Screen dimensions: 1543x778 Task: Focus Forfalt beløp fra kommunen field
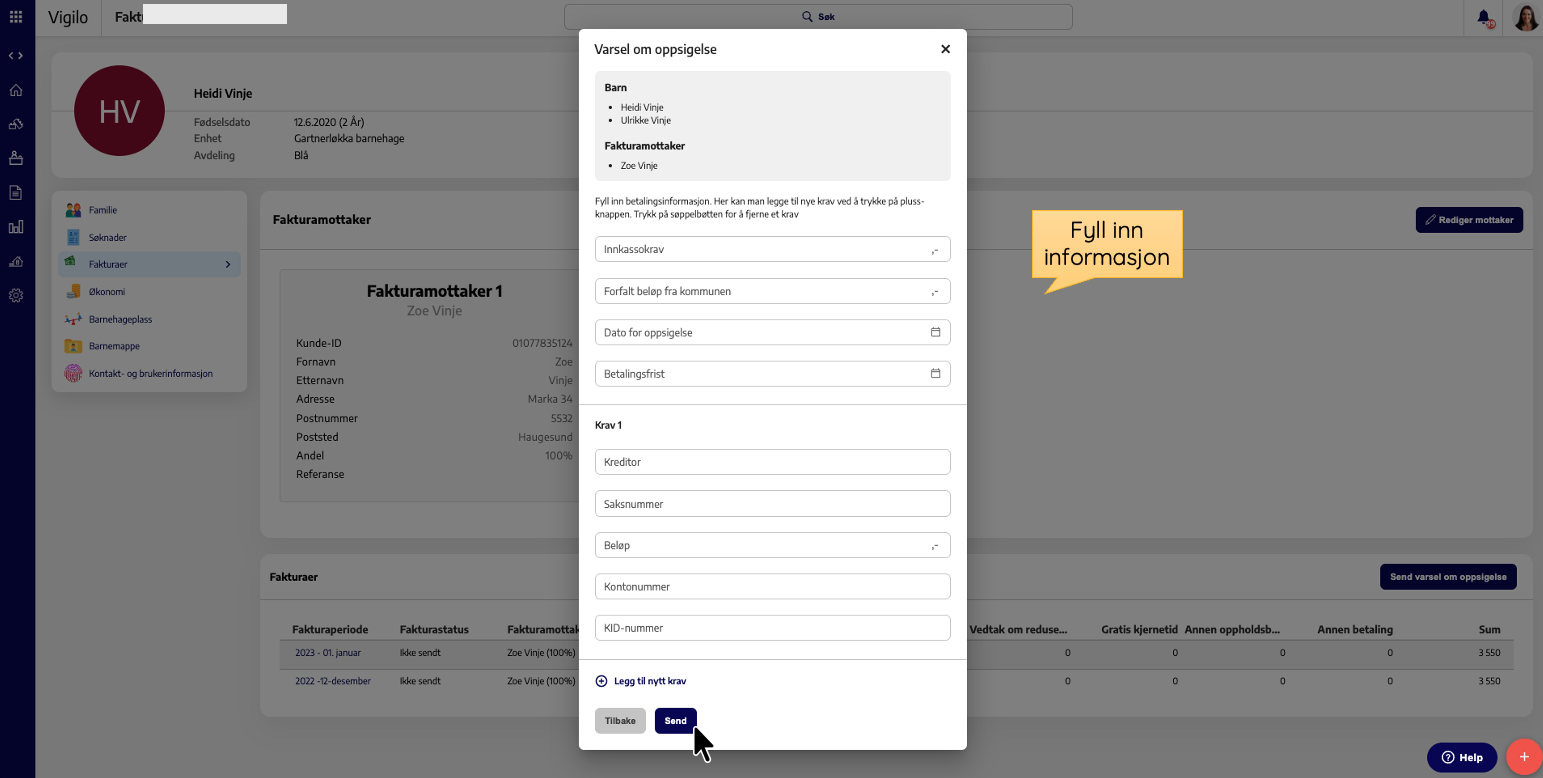tap(772, 291)
